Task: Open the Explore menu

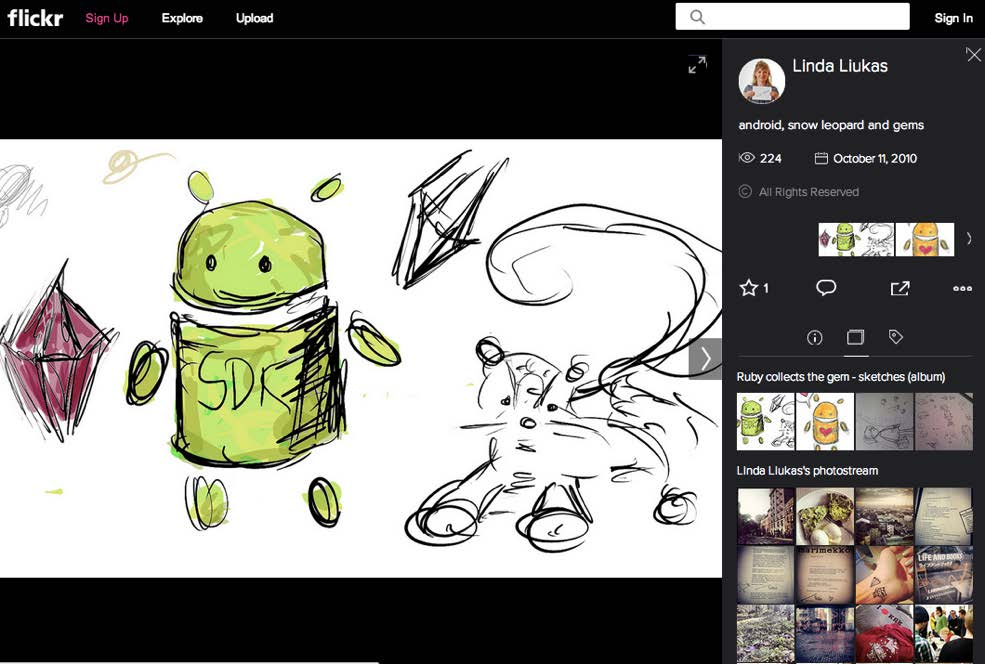Action: tap(182, 18)
